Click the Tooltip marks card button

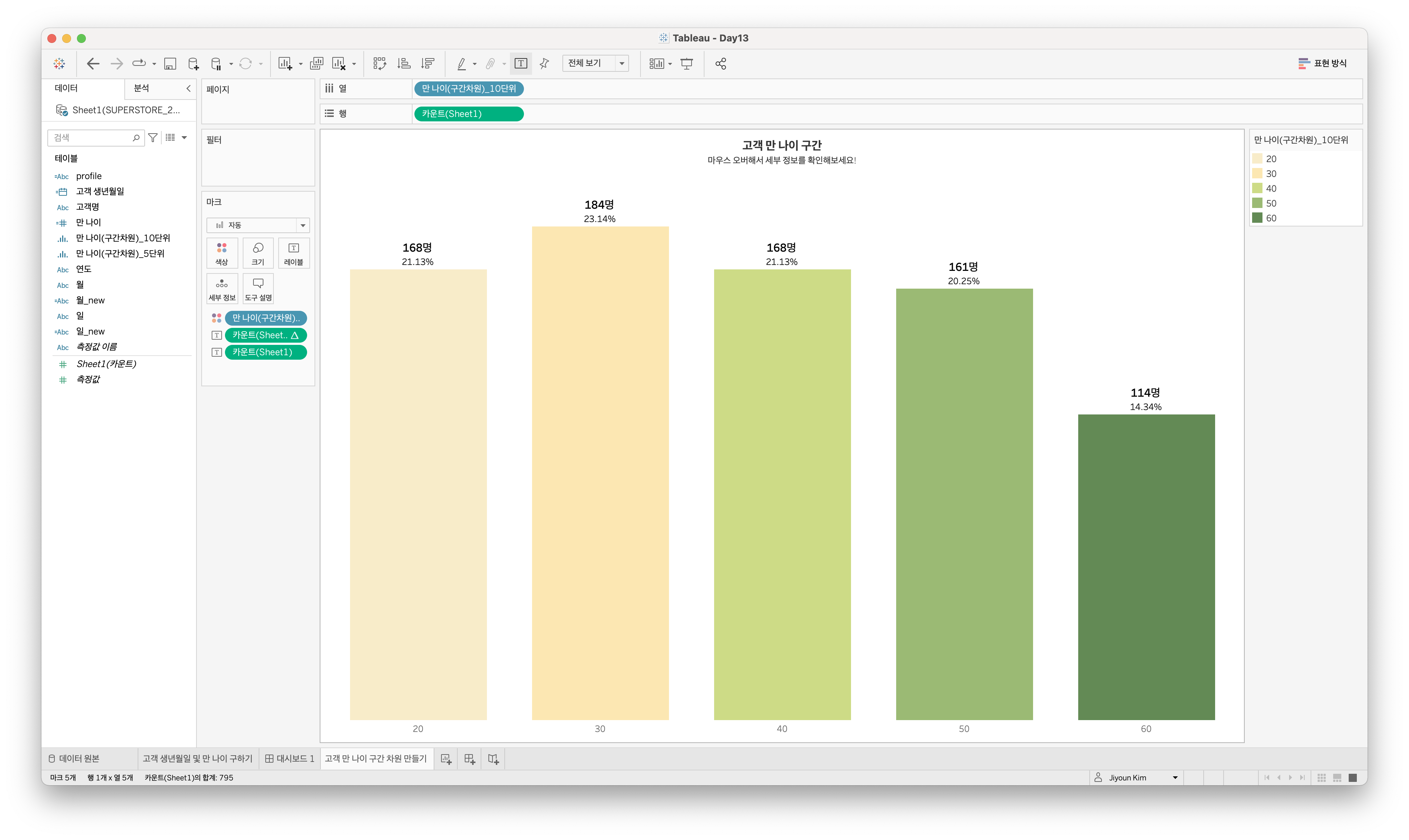click(x=258, y=288)
